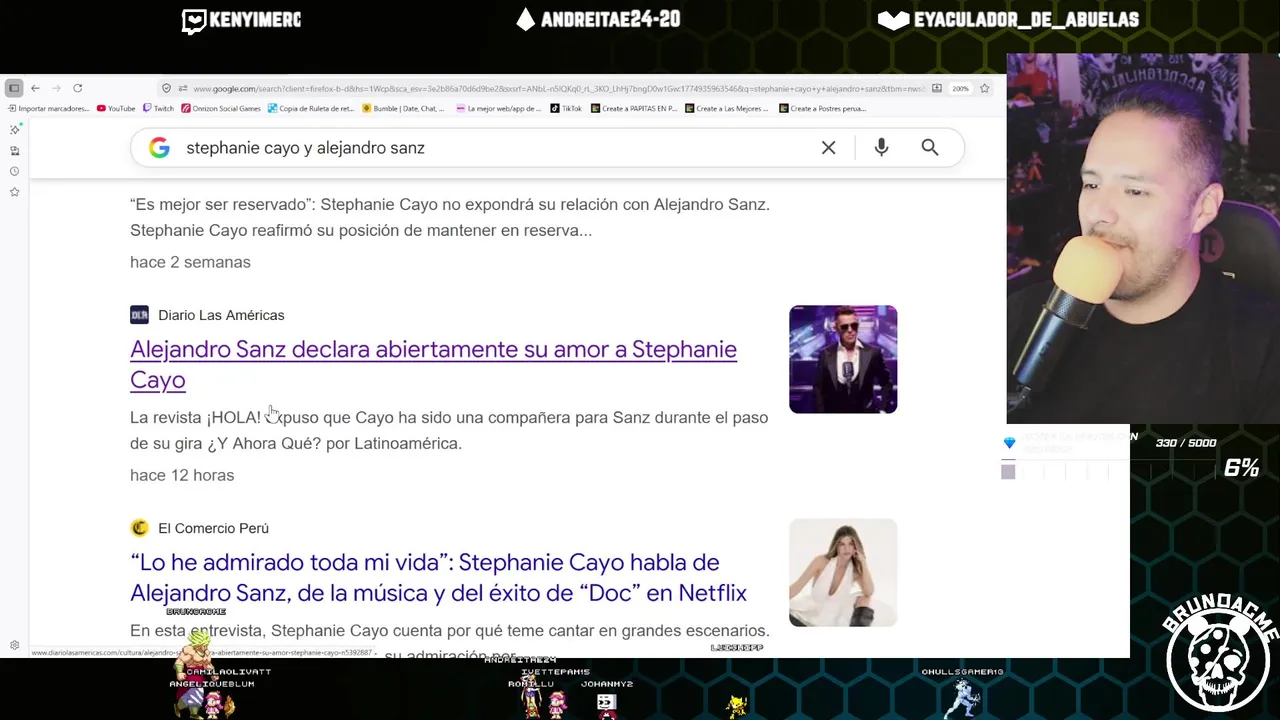Reset the 200% zoom level badge
This screenshot has height=720, width=1280.
pos(960,88)
